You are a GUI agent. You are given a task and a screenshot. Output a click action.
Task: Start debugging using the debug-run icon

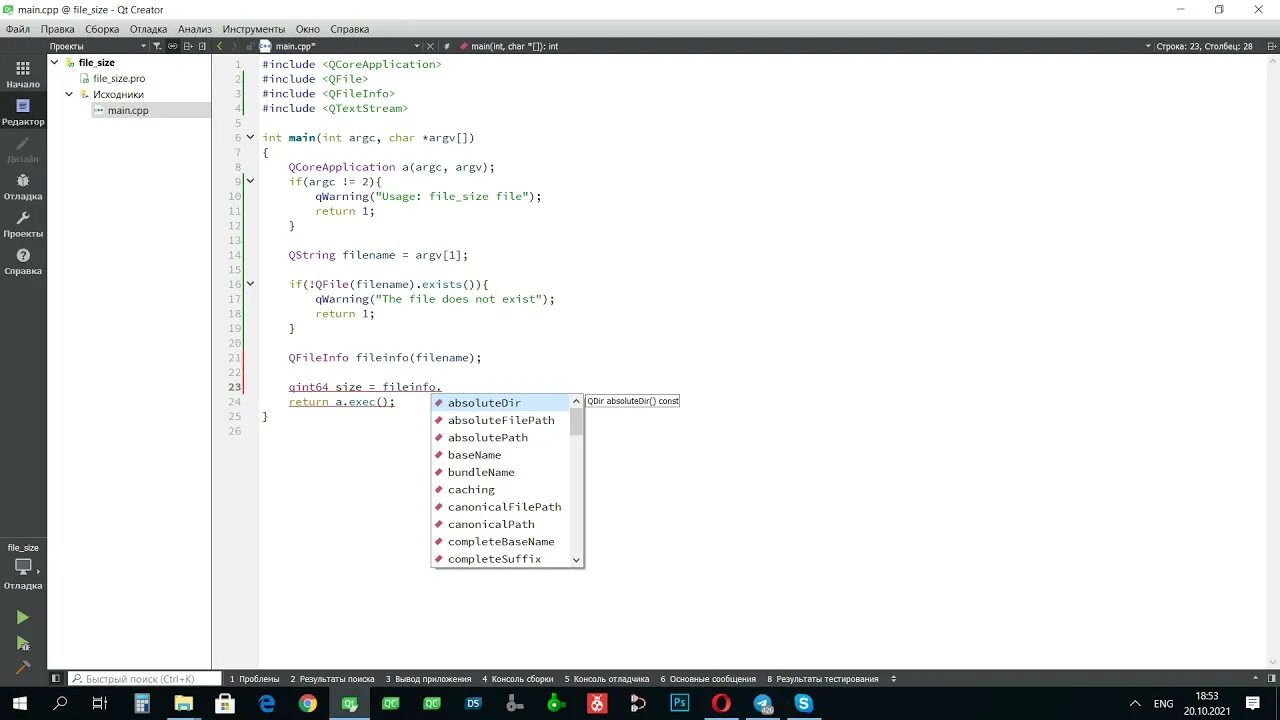(x=22, y=640)
